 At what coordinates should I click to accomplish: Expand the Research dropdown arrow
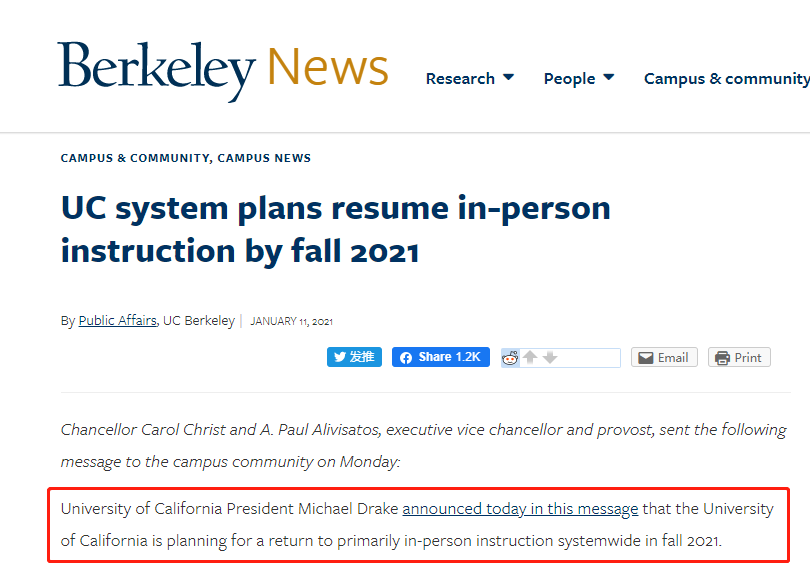pyautogui.click(x=508, y=78)
